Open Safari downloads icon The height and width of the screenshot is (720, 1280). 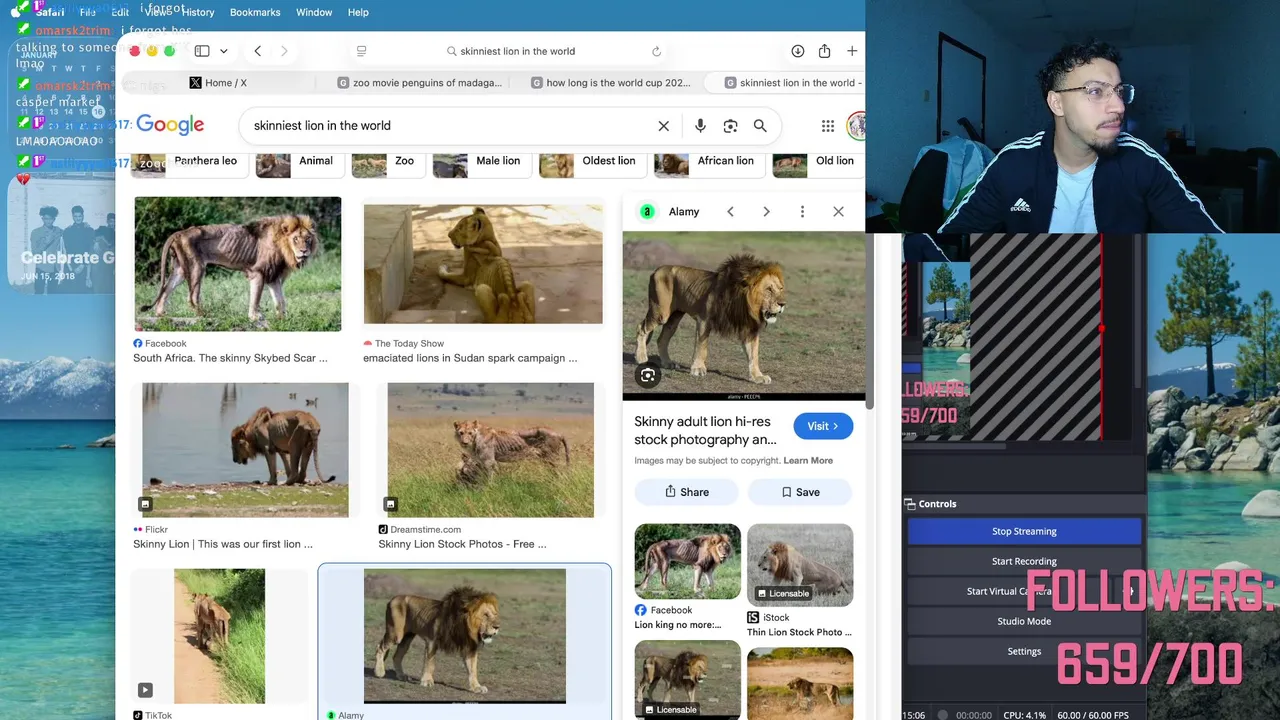[x=797, y=51]
